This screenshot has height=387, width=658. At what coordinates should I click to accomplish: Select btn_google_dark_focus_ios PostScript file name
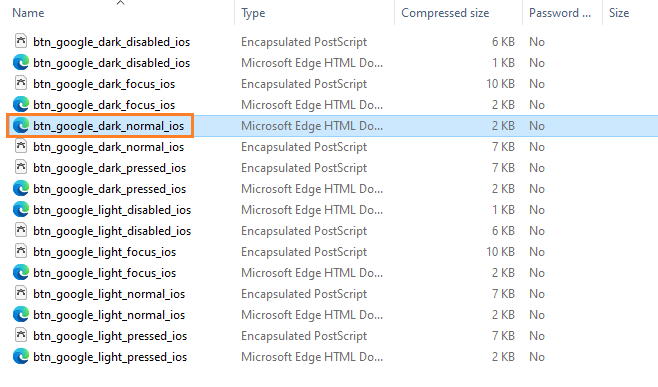pos(104,84)
